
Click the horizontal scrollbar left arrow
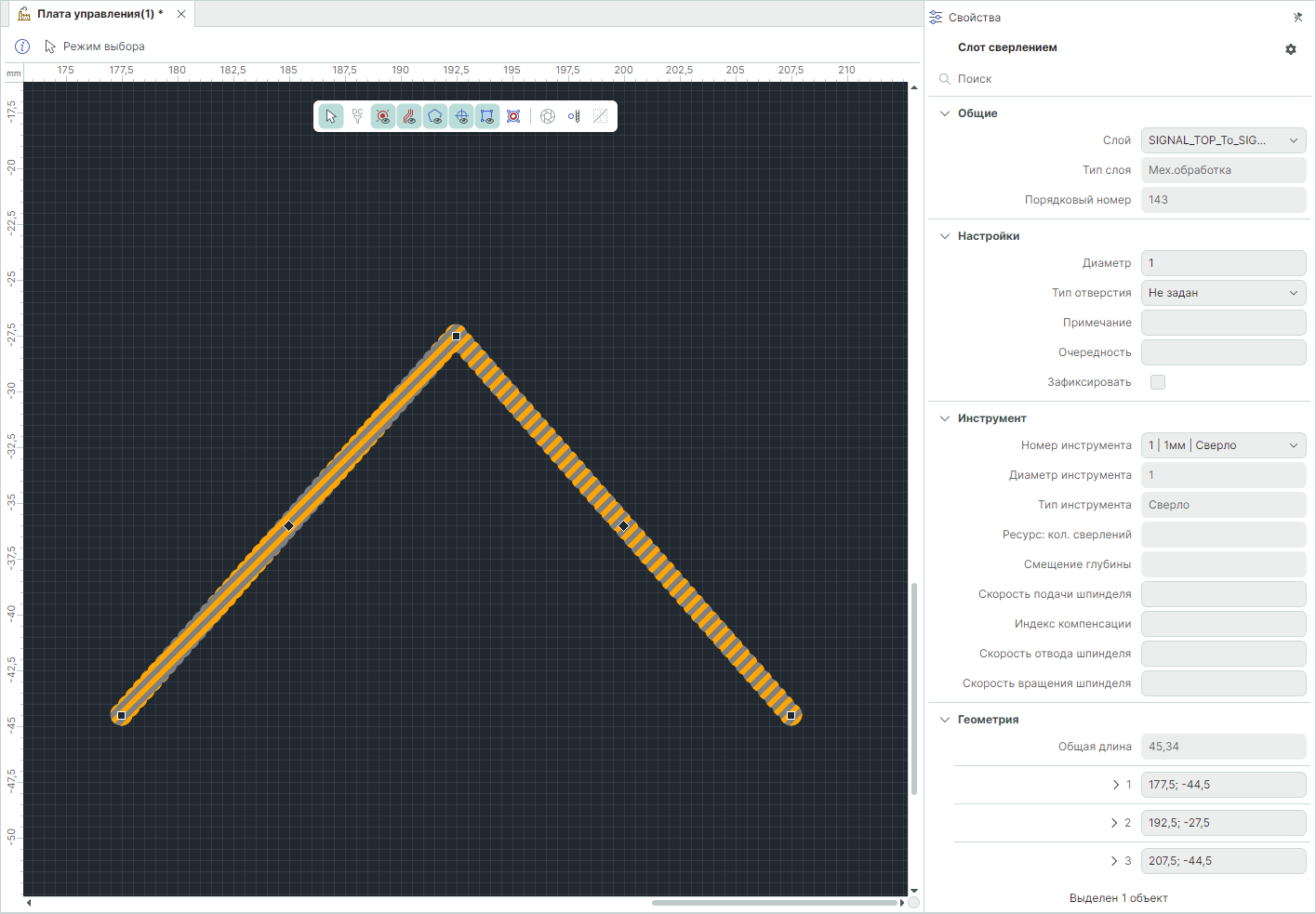pyautogui.click(x=29, y=903)
